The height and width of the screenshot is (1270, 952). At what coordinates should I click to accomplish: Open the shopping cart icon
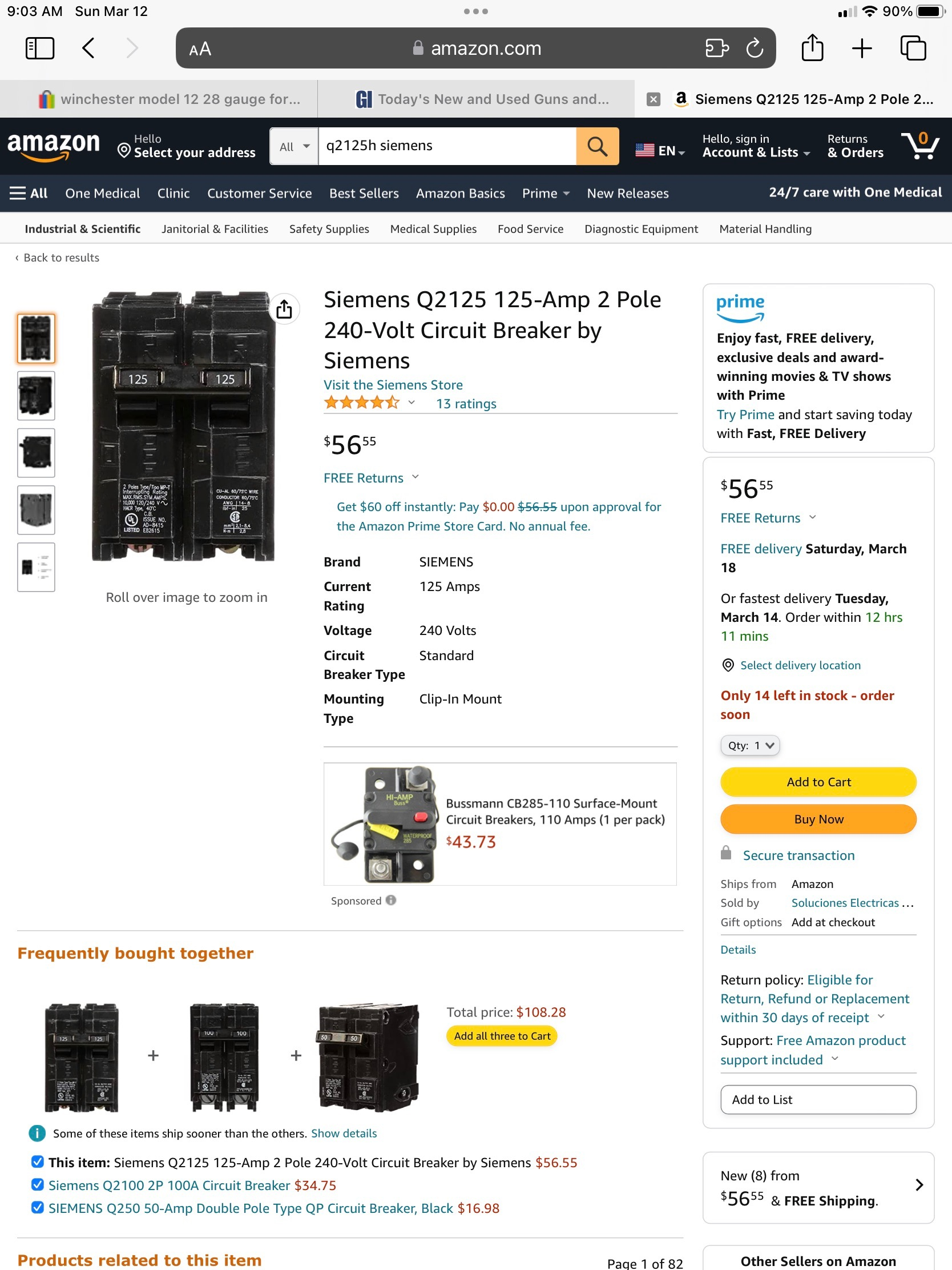[920, 146]
